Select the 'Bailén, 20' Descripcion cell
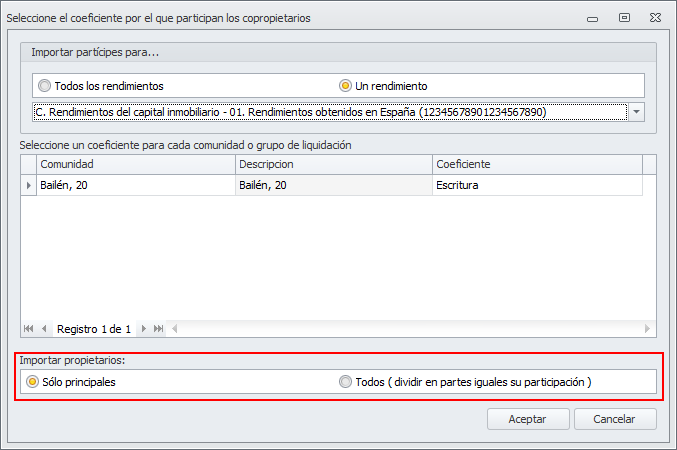This screenshot has height=450, width=677. 334,185
